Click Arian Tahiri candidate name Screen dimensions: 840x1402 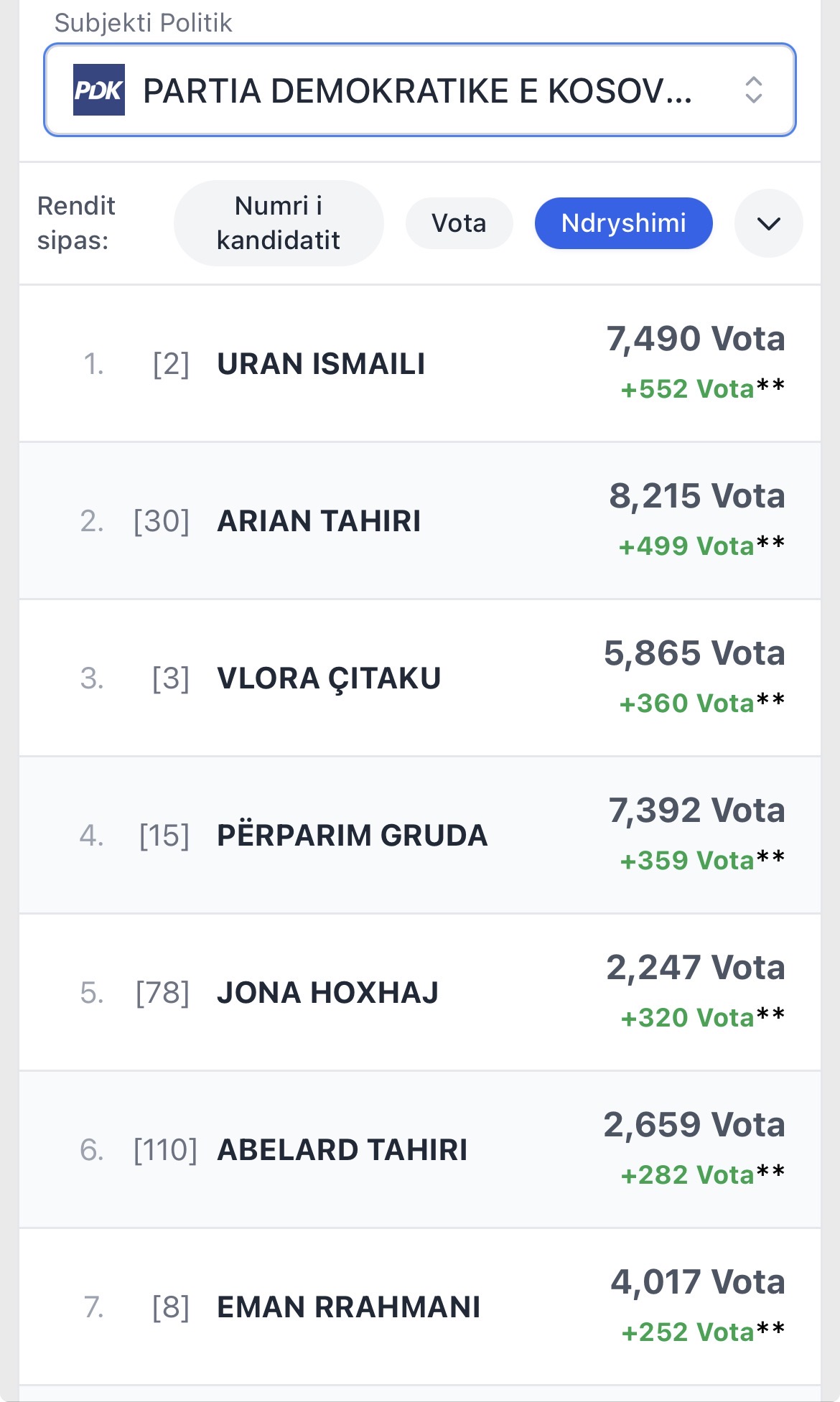point(319,521)
